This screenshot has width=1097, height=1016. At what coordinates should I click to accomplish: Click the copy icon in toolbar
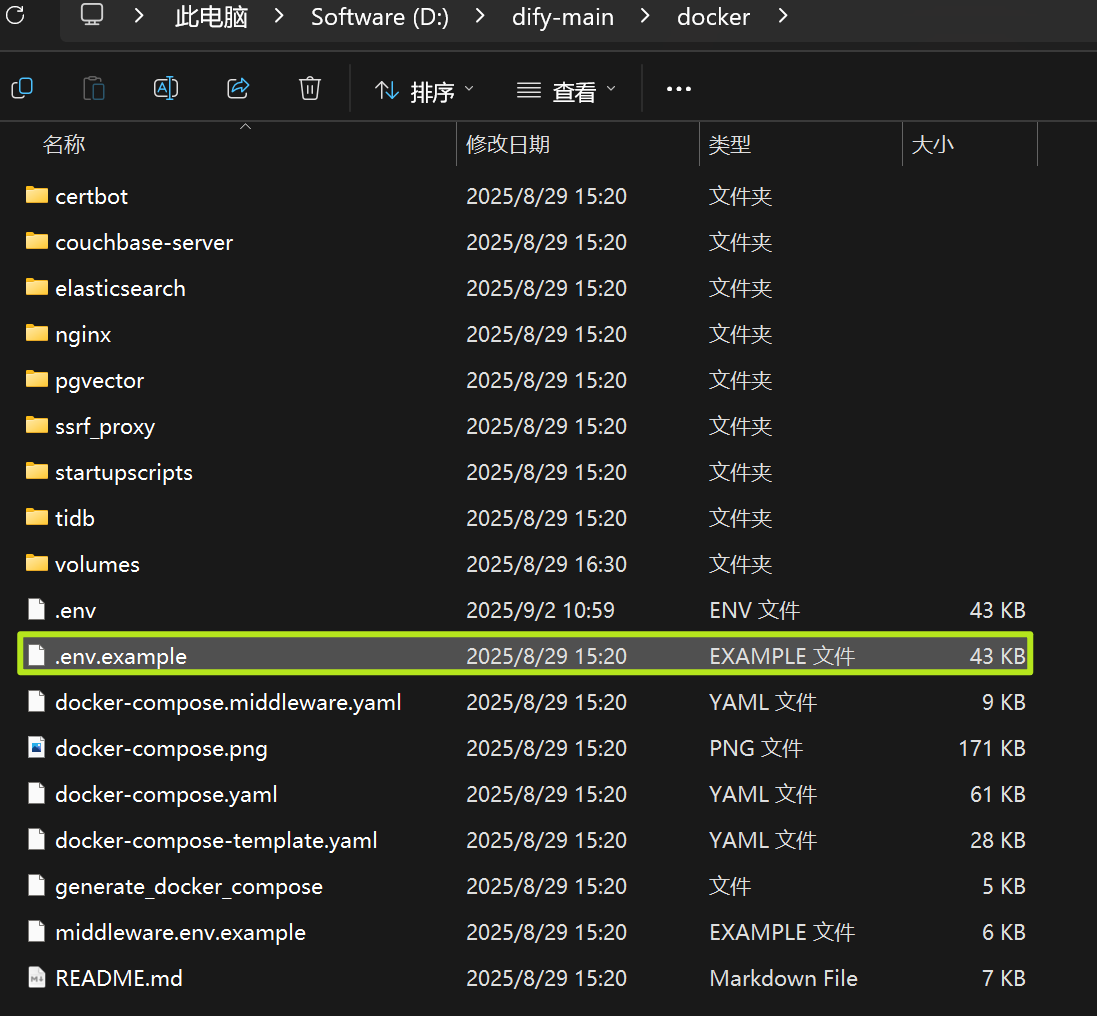click(x=22, y=88)
